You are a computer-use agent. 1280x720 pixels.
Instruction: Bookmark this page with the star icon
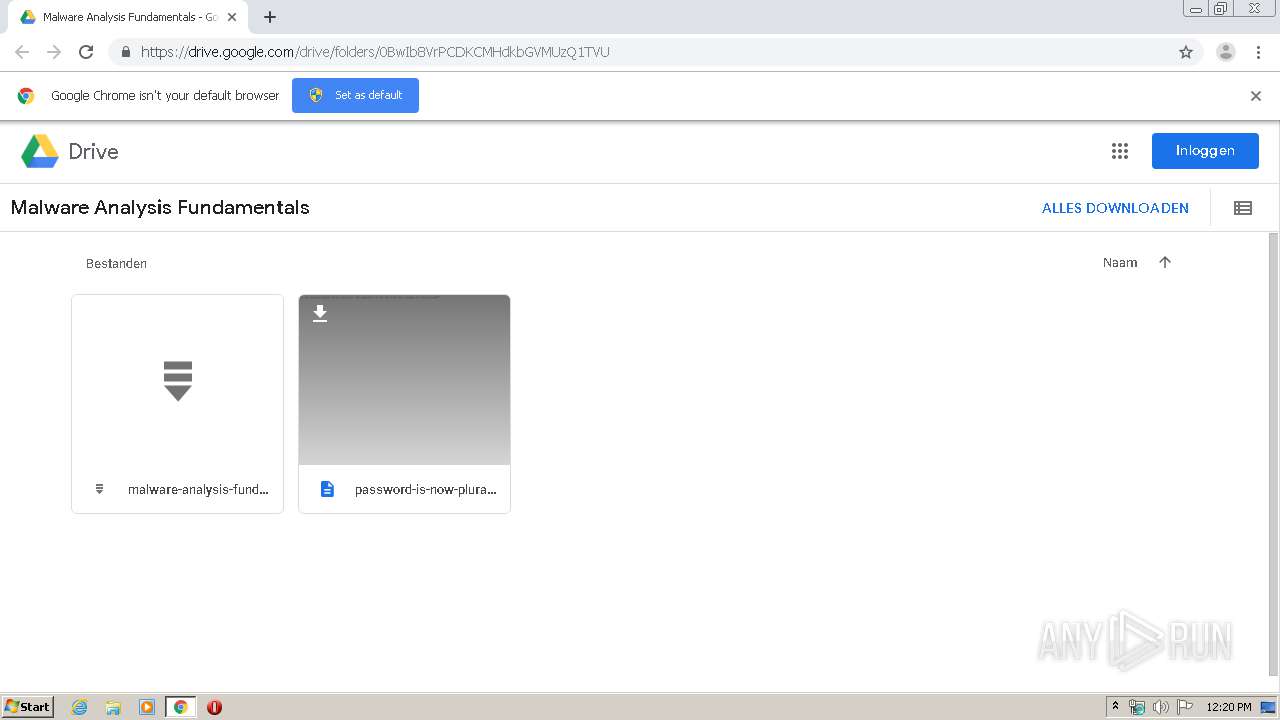click(1186, 52)
